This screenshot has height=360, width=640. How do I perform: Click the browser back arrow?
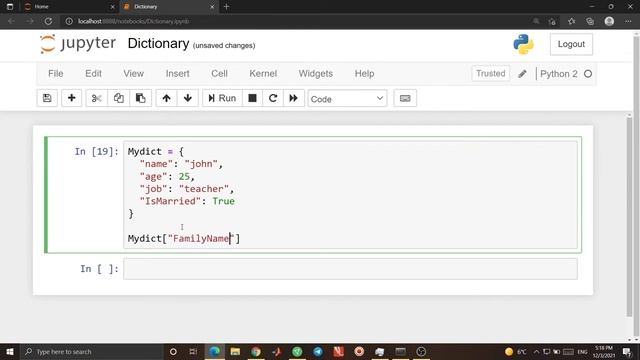[x=11, y=21]
